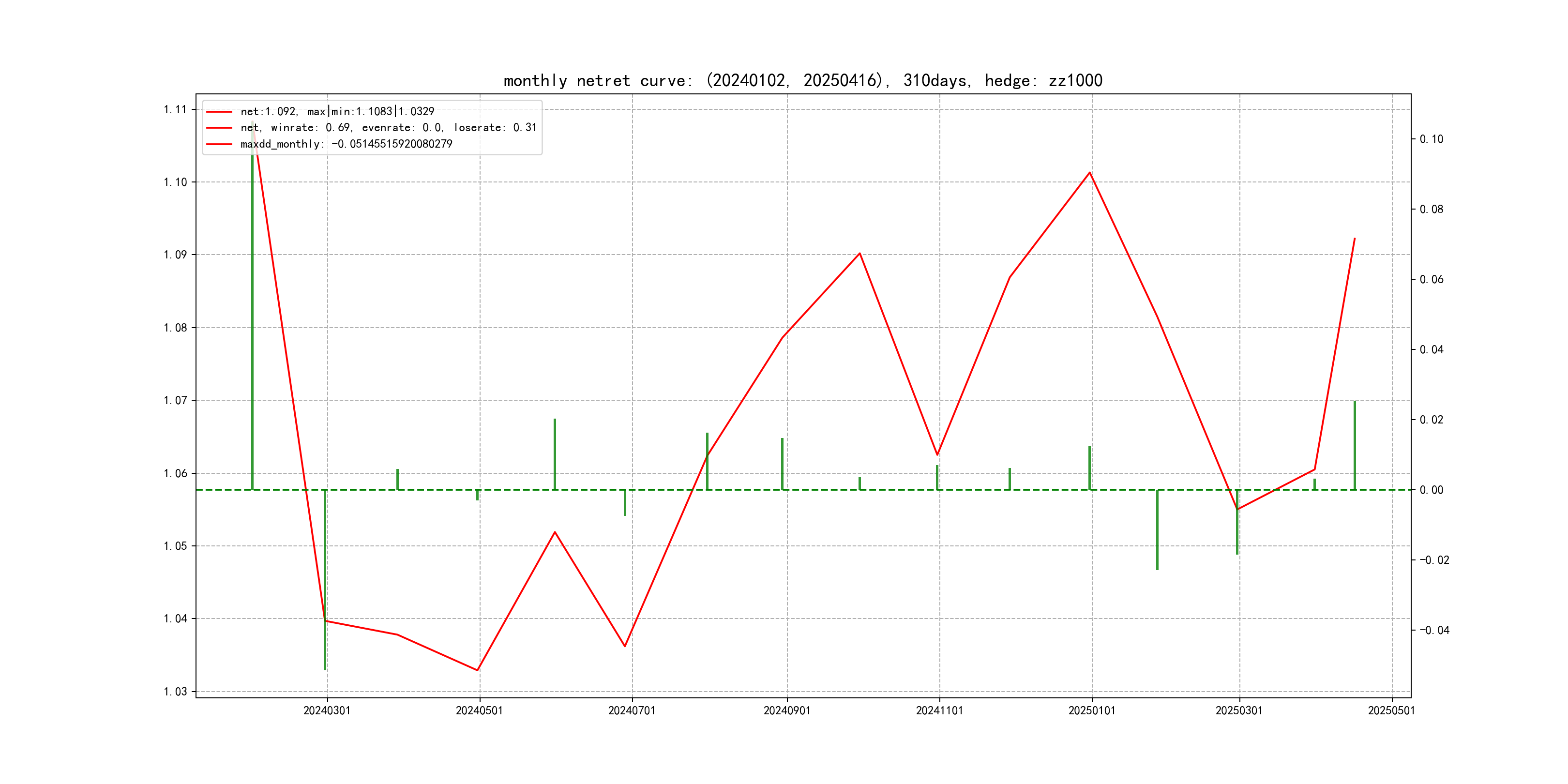Click the 1.11 left y-axis label

[x=175, y=109]
